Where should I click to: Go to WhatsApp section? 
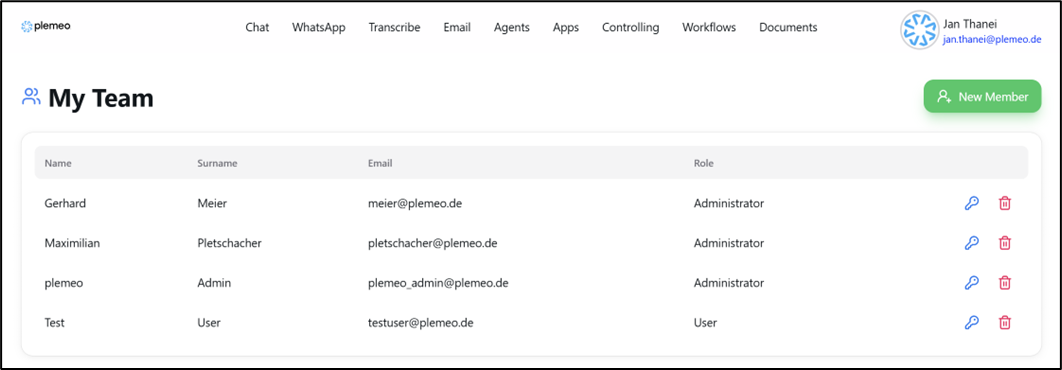pyautogui.click(x=319, y=27)
